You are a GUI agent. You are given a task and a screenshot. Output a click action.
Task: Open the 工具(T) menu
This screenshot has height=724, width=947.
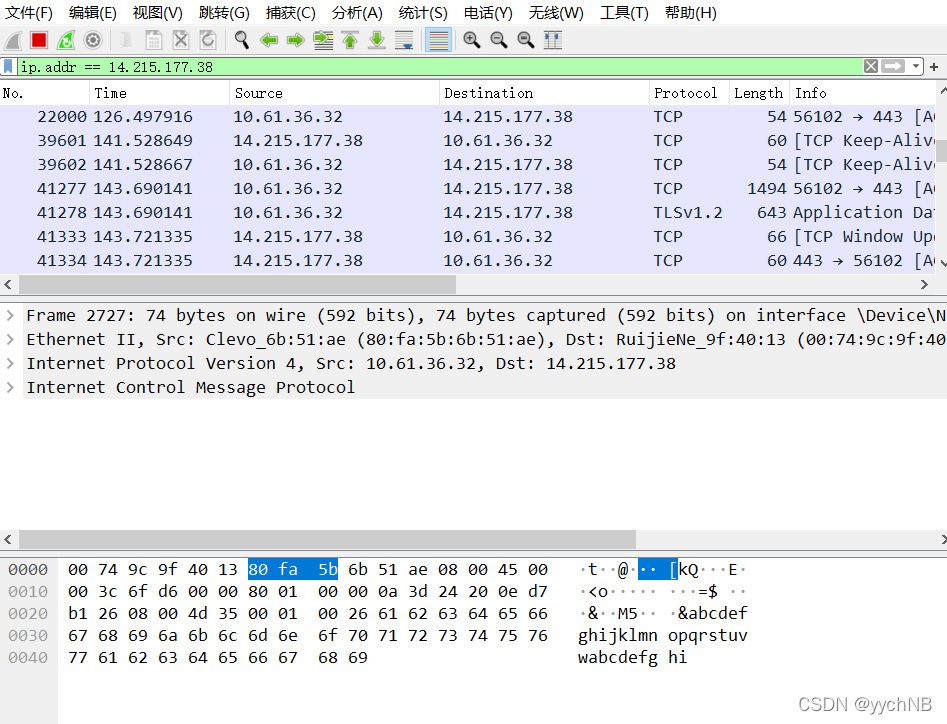tap(624, 13)
